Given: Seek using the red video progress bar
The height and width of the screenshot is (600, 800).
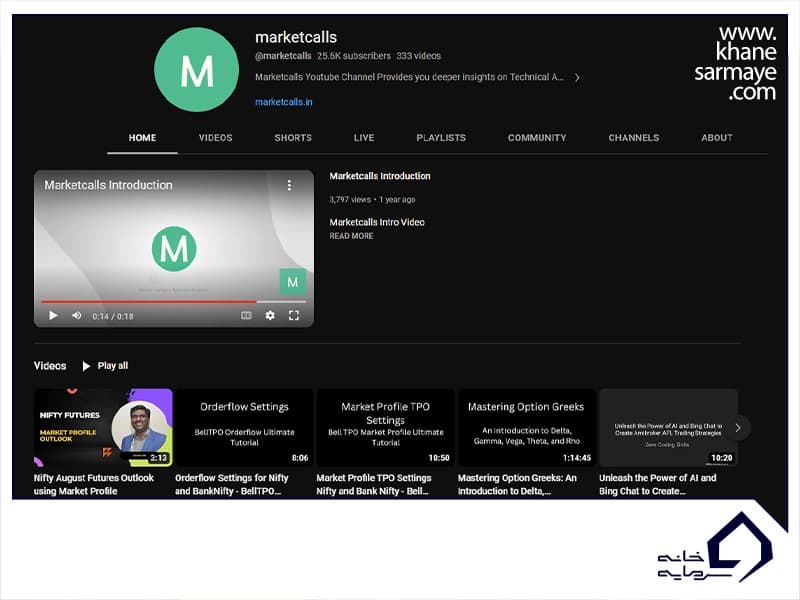Looking at the screenshot, I should pos(173,302).
